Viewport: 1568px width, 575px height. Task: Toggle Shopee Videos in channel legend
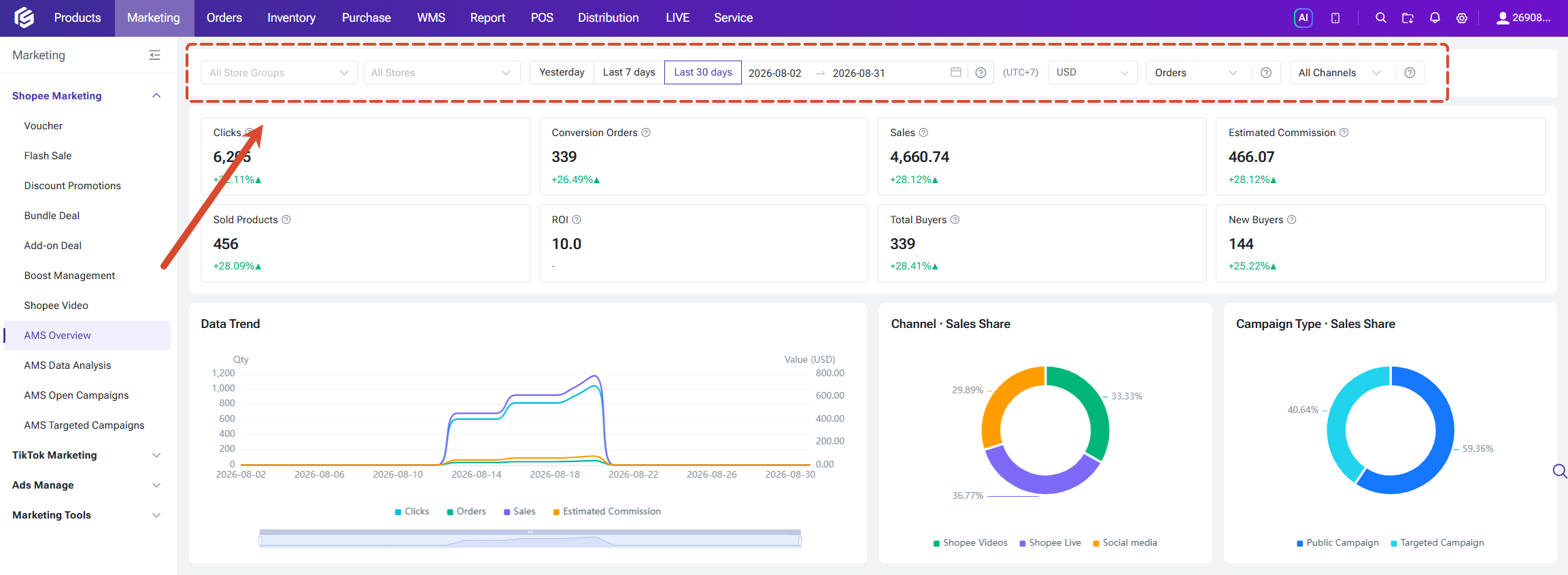click(x=970, y=543)
